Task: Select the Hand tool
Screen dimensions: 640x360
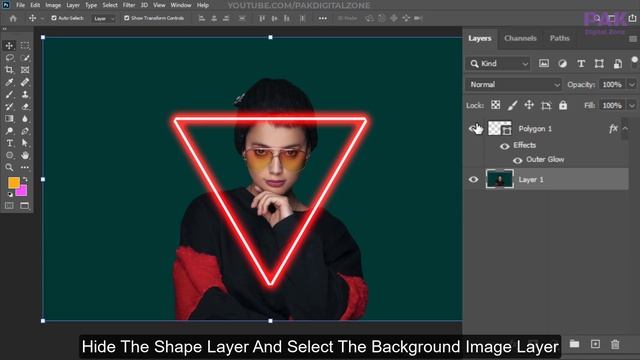Action: [x=25, y=155]
